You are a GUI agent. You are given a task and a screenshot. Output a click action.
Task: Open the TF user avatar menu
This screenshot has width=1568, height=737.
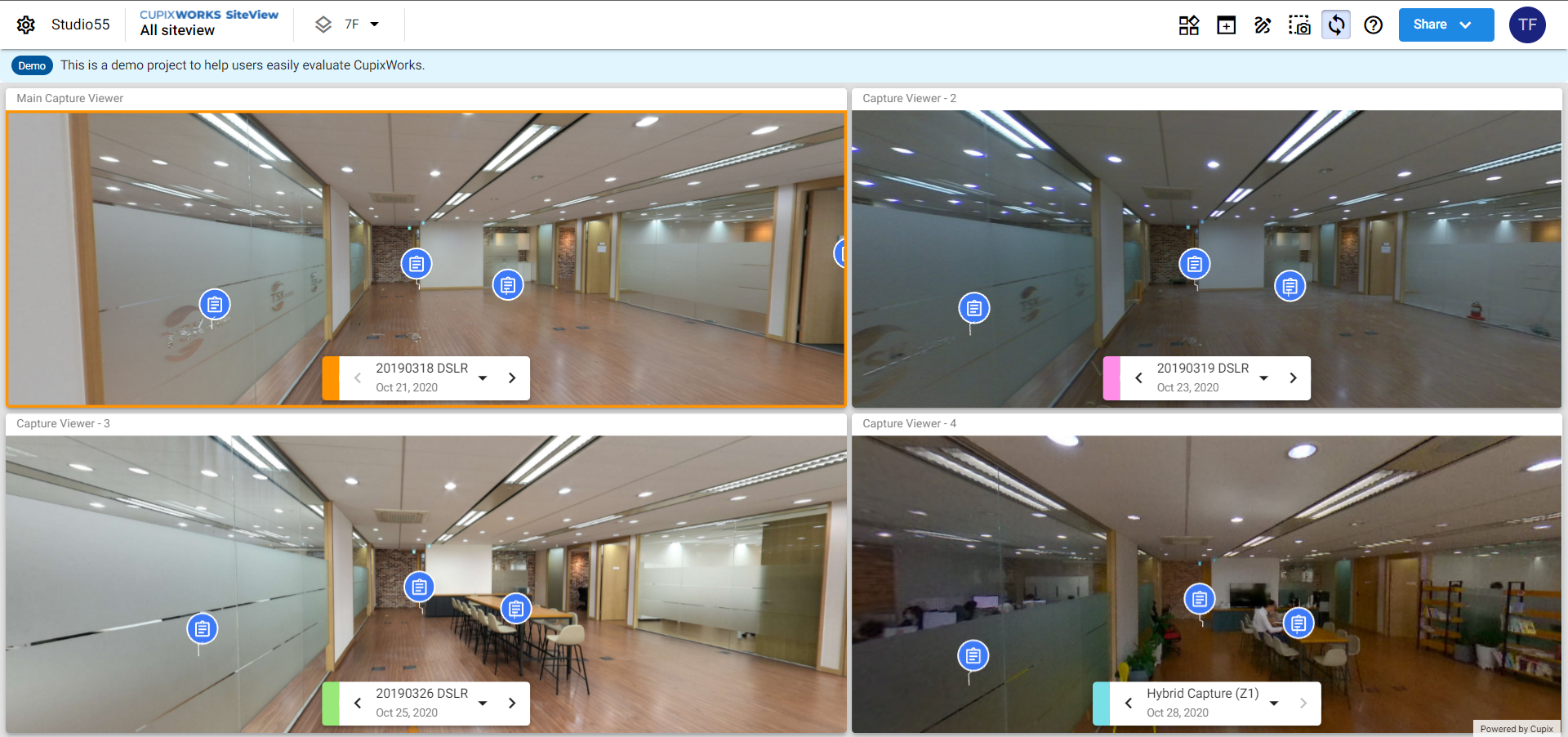click(1527, 25)
